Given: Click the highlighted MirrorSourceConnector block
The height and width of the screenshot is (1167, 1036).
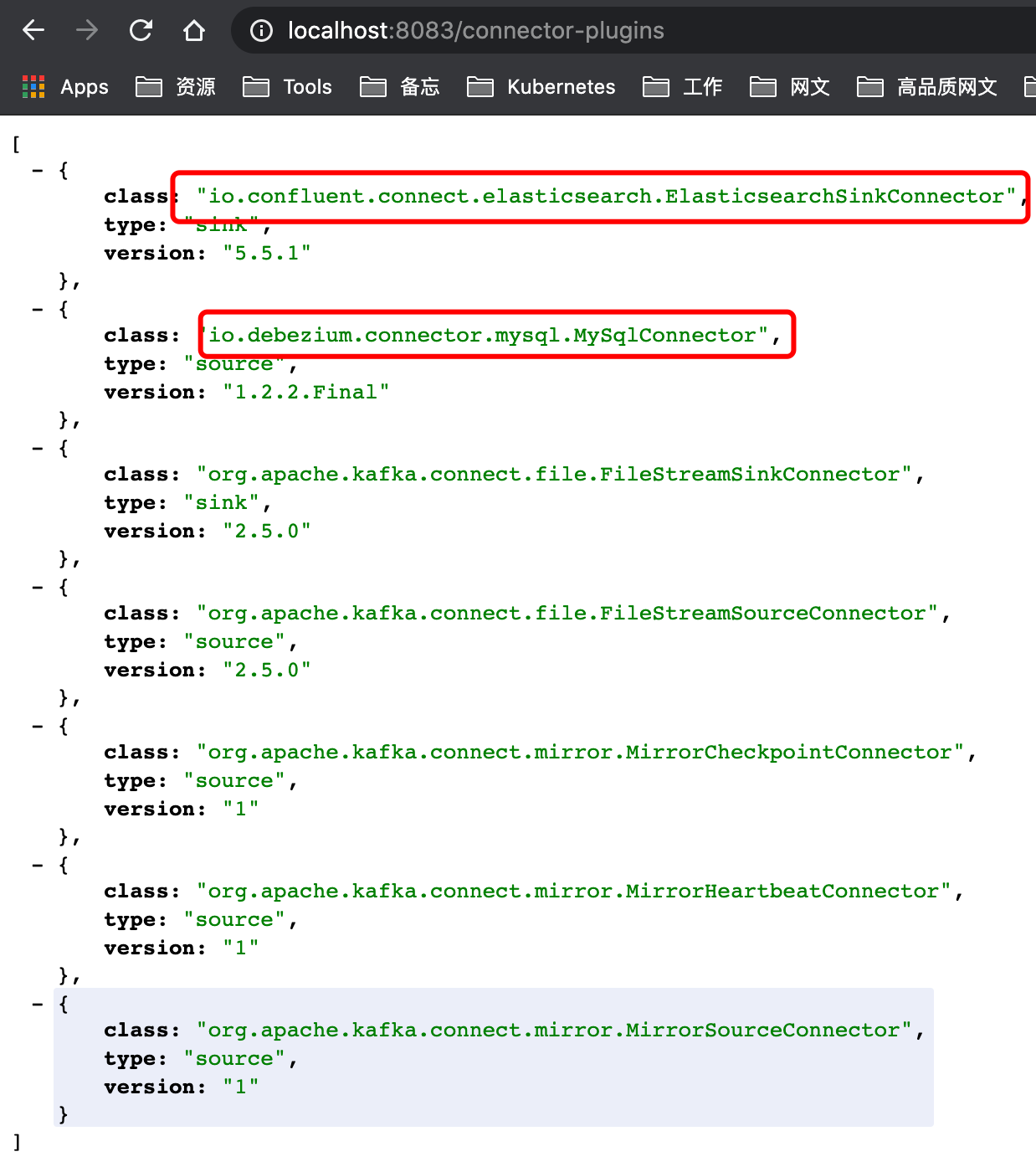Looking at the screenshot, I should coord(502,1057).
